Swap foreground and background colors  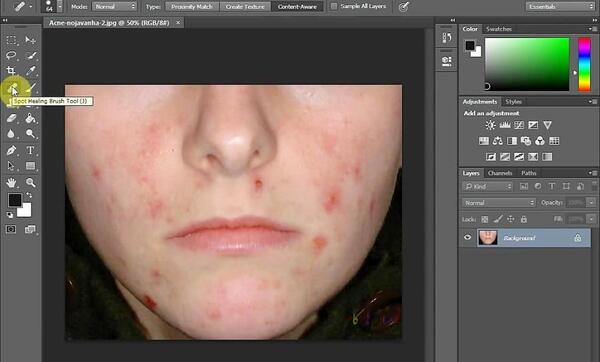click(x=29, y=195)
